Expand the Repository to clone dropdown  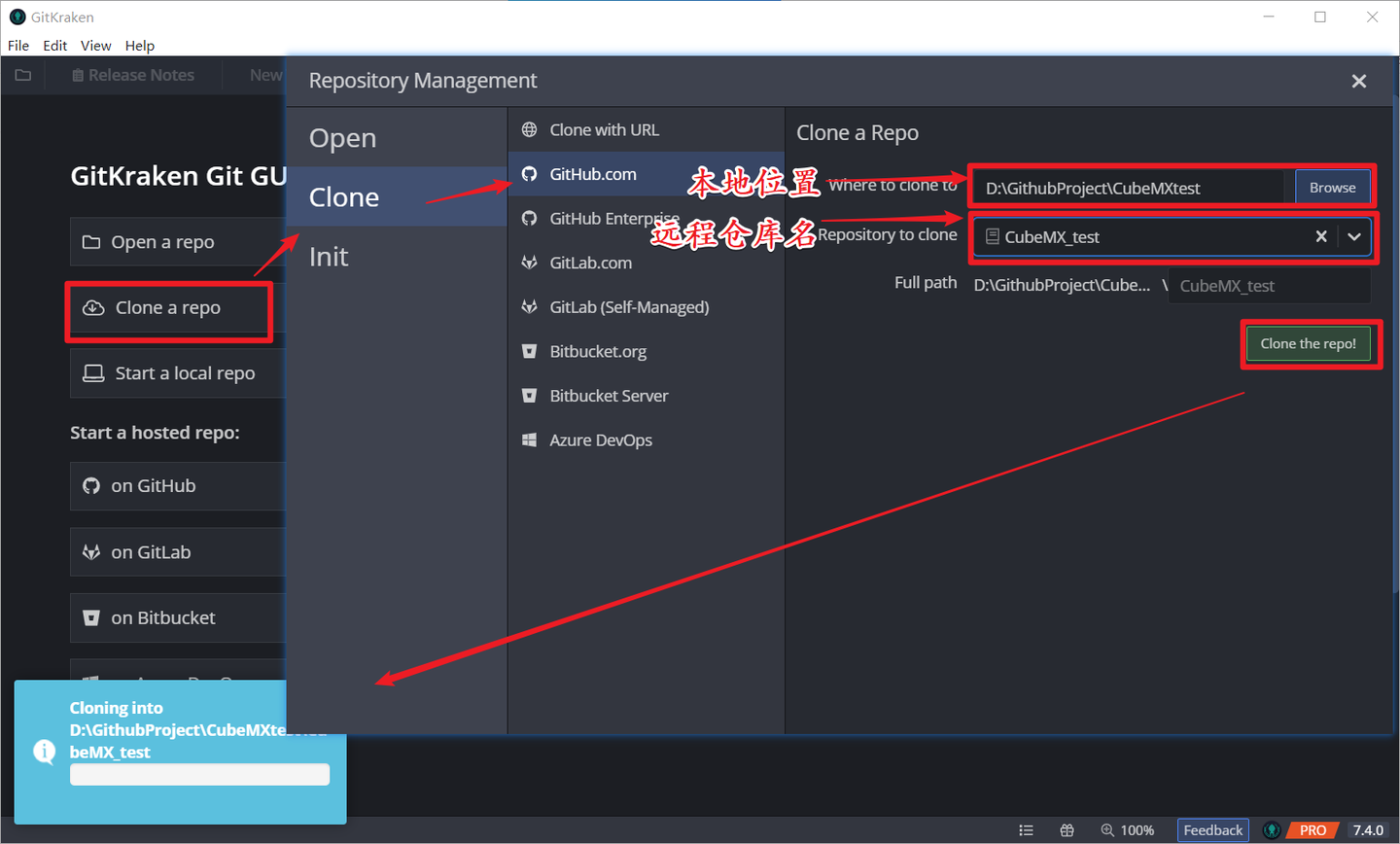click(x=1355, y=236)
